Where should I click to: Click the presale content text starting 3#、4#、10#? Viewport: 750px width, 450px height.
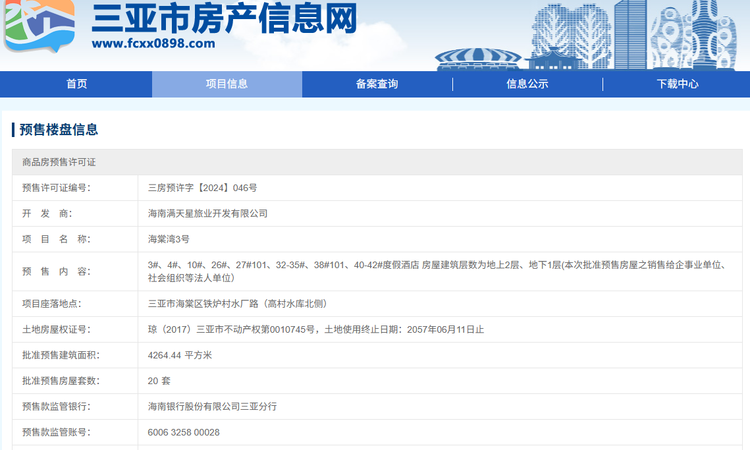tap(437, 271)
